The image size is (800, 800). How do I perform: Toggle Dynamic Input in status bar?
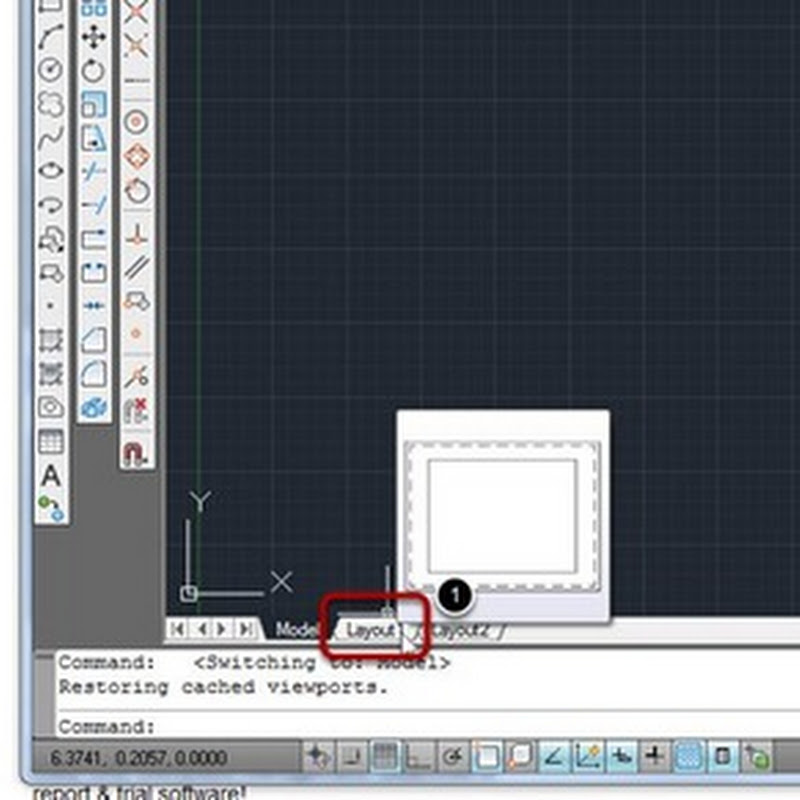pos(621,756)
